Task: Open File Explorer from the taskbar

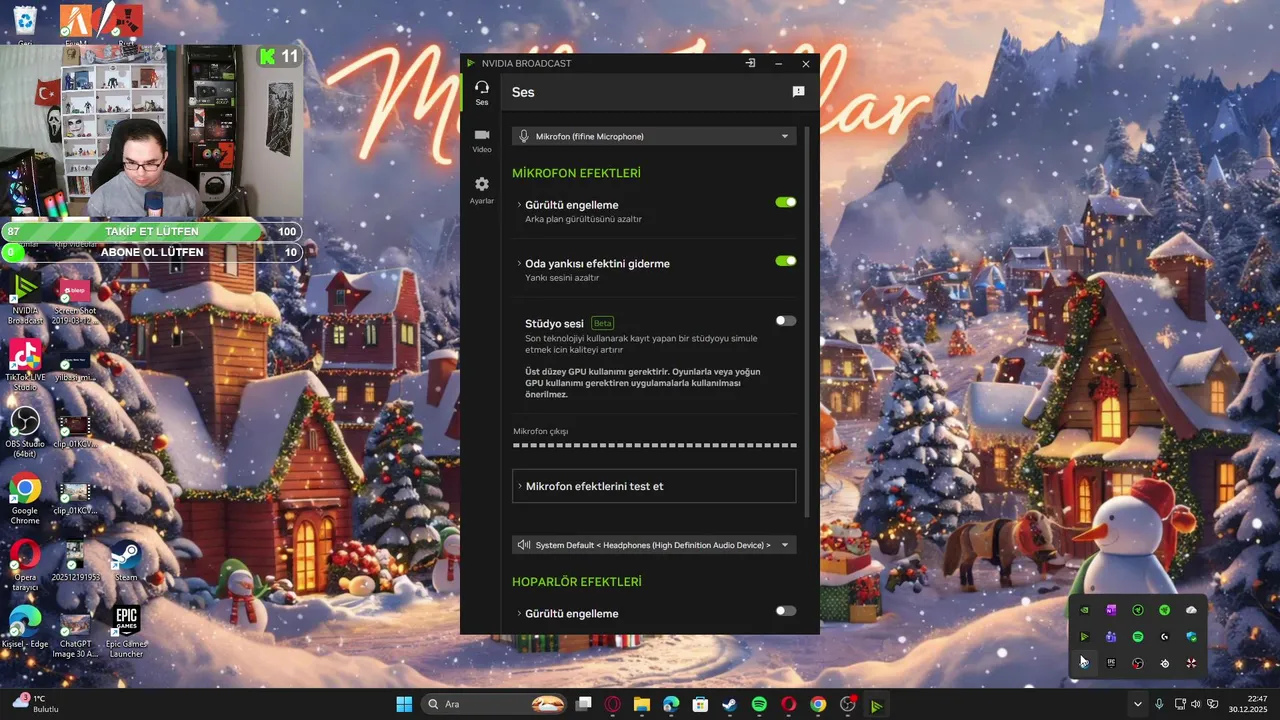Action: 642,704
